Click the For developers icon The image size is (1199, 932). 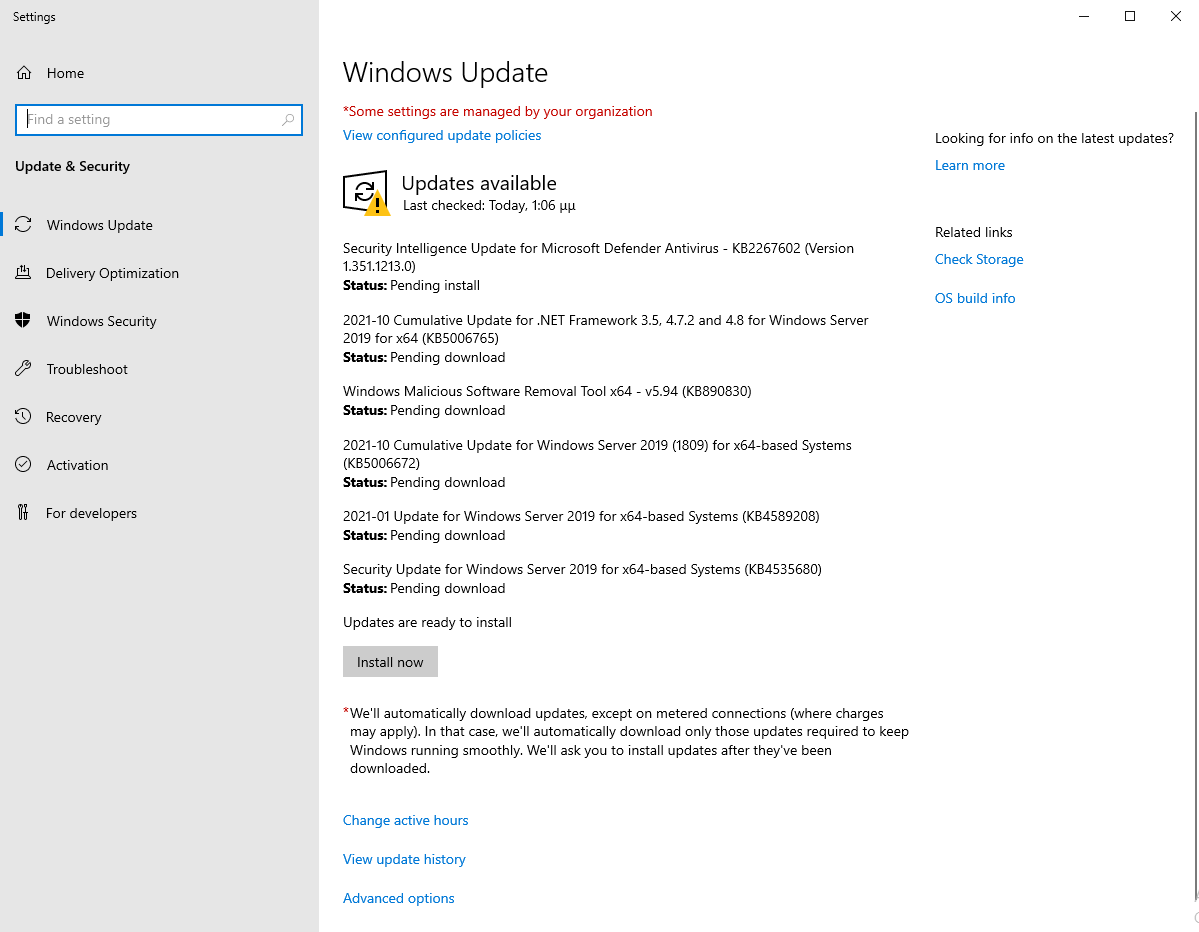pos(24,513)
